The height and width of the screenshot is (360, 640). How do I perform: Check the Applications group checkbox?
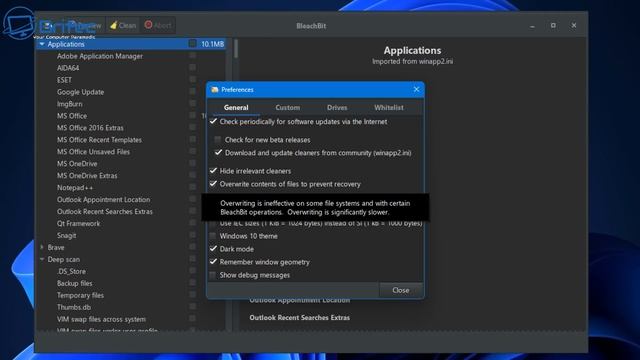coord(193,44)
